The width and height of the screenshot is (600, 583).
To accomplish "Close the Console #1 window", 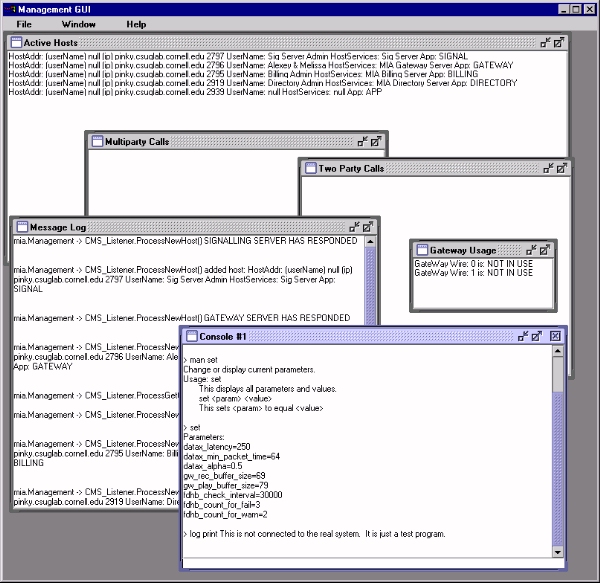I will click(556, 335).
